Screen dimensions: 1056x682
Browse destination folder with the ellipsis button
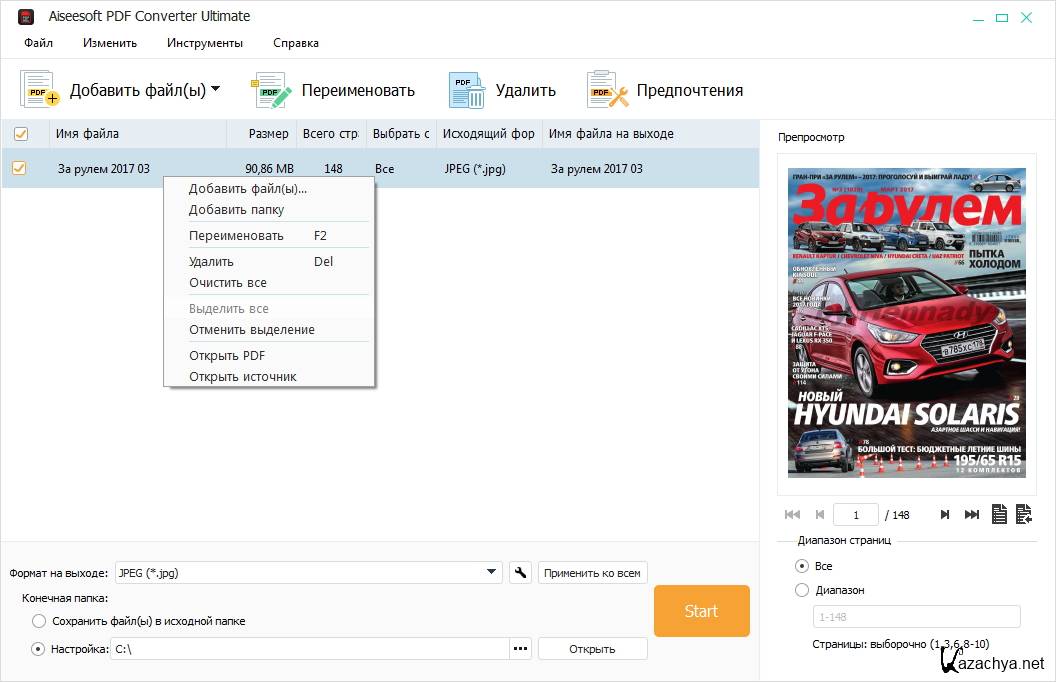pyautogui.click(x=520, y=649)
